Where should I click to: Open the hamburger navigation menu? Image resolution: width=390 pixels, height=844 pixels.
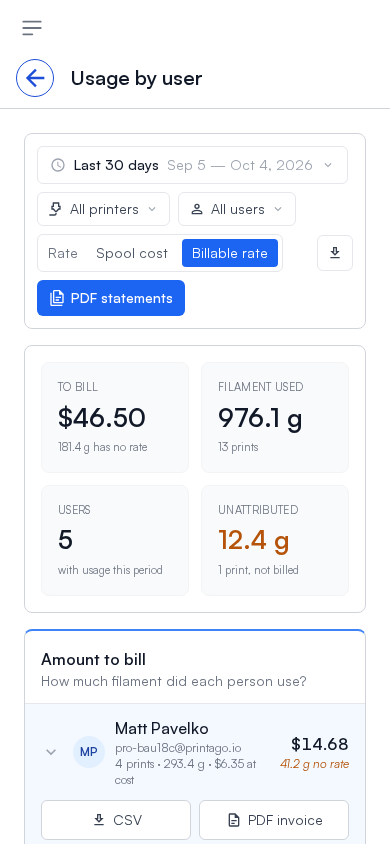tap(32, 27)
